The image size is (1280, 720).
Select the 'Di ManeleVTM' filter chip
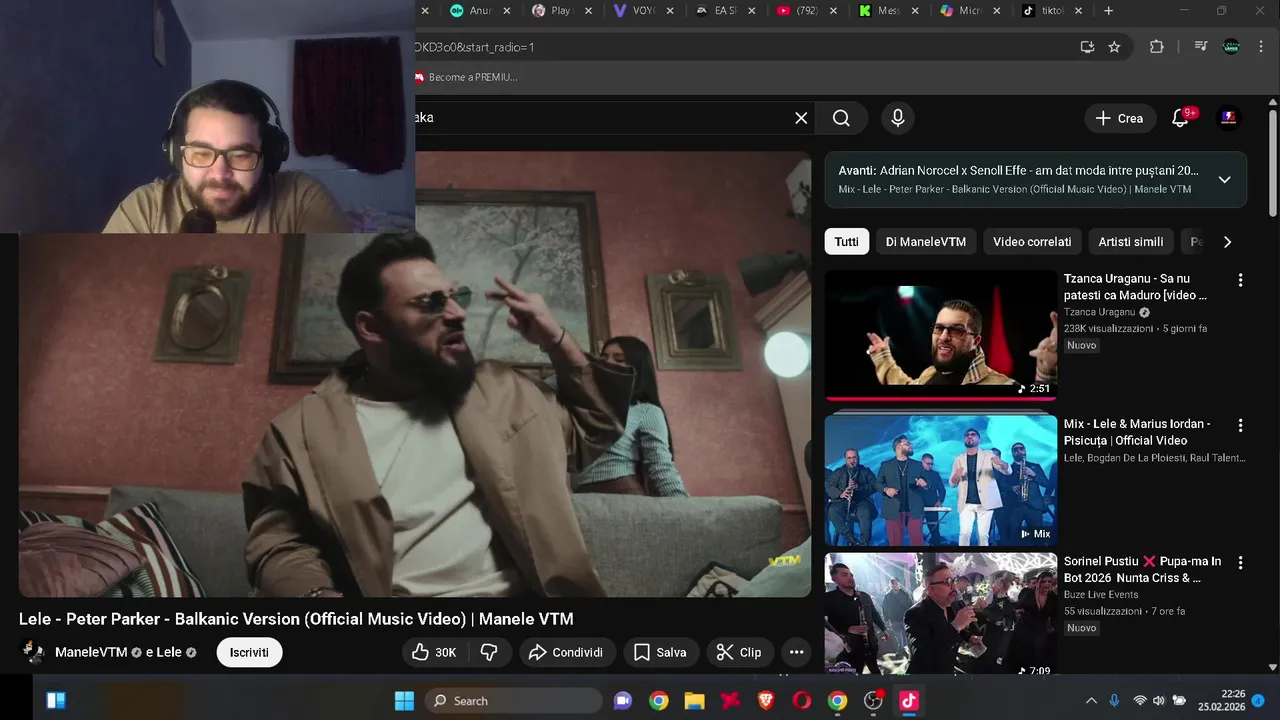click(926, 242)
